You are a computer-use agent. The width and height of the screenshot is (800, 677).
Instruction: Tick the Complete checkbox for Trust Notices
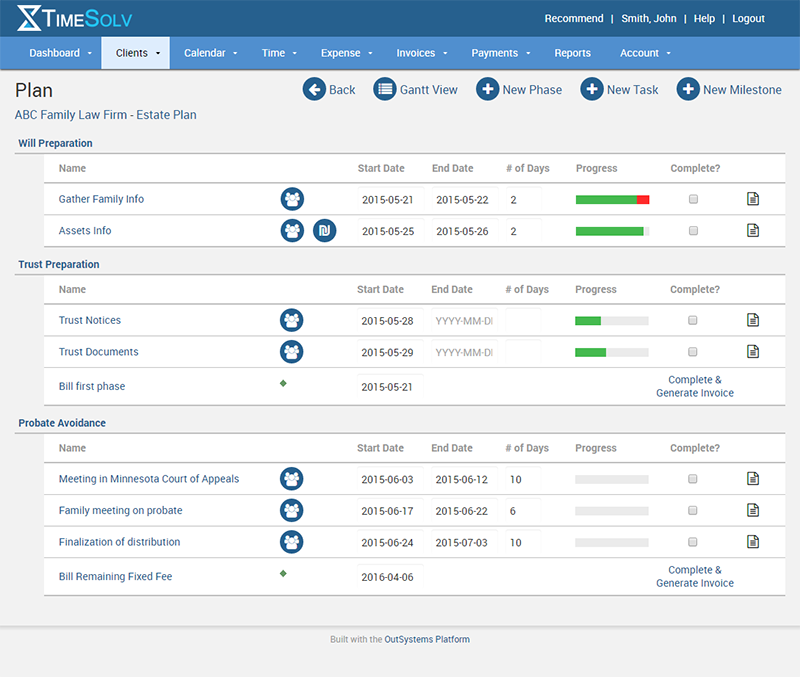tap(692, 320)
